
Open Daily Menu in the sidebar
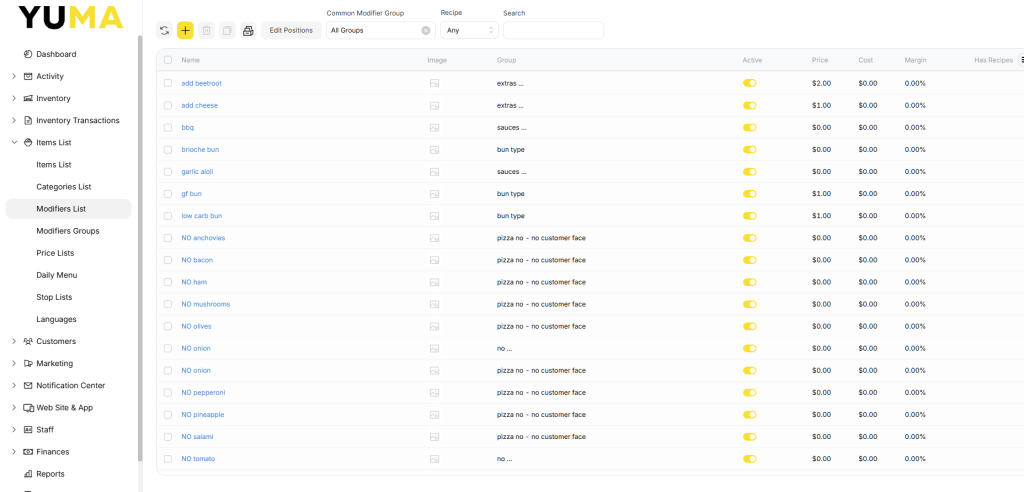pyautogui.click(x=56, y=275)
